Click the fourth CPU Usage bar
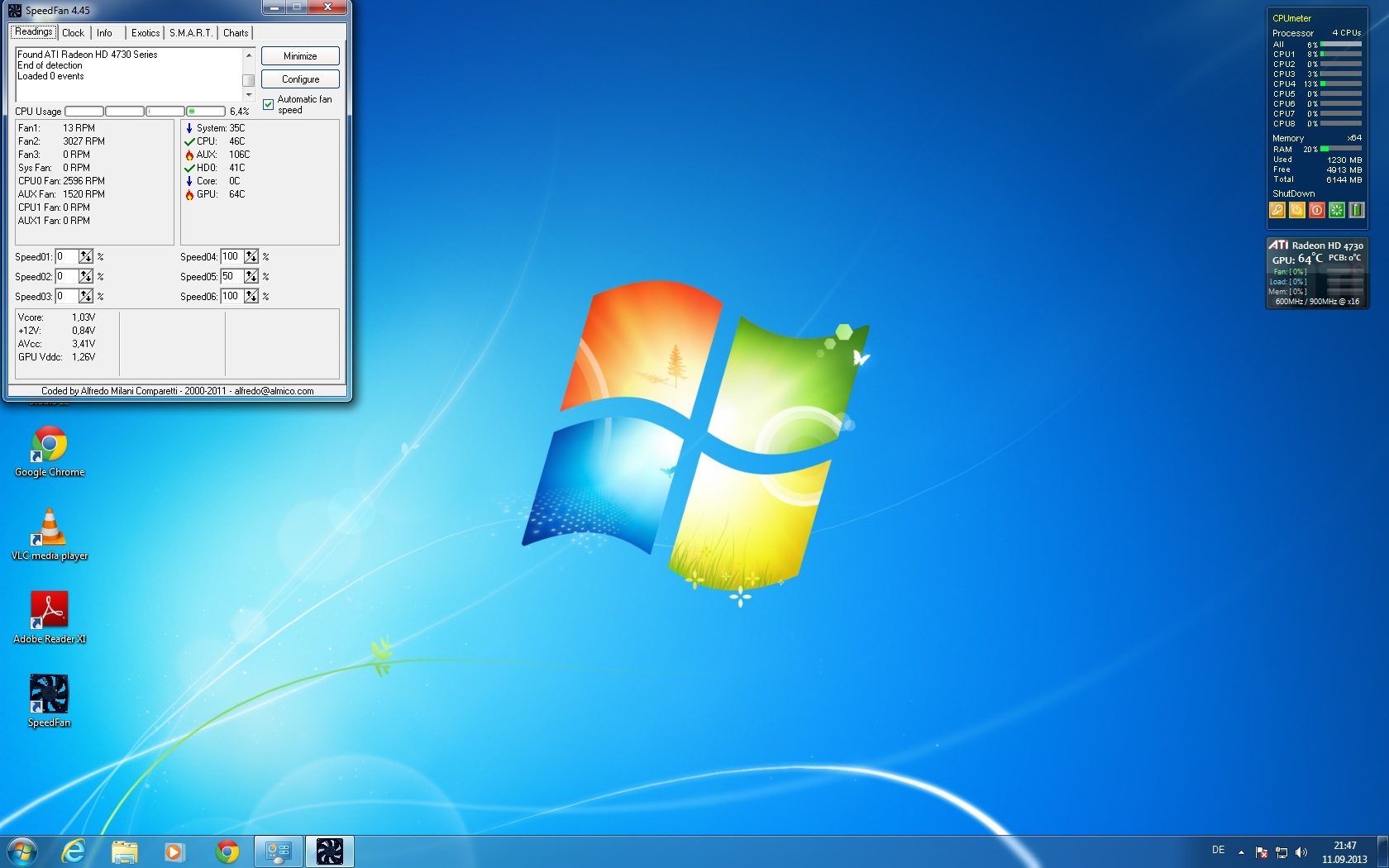Image resolution: width=1389 pixels, height=868 pixels. pyautogui.click(x=206, y=112)
